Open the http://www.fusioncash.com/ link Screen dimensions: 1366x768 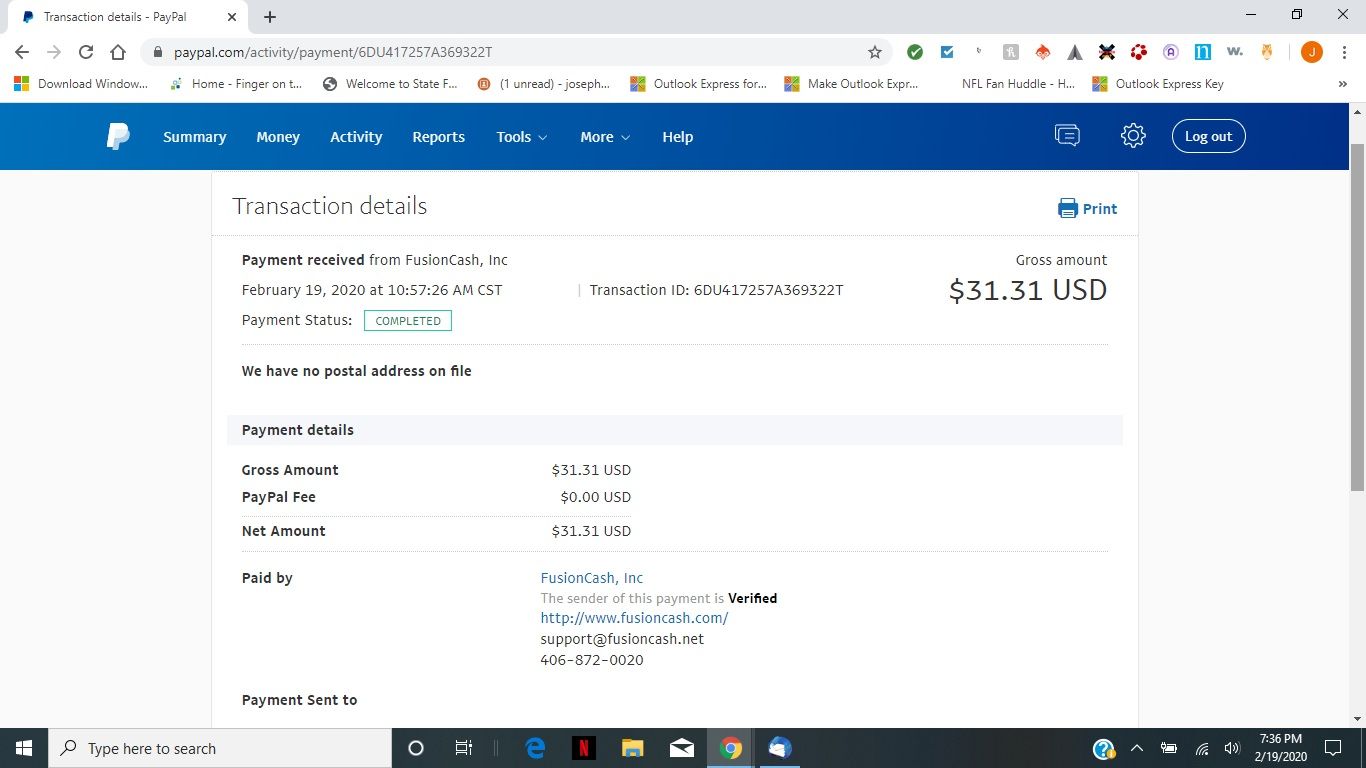click(634, 618)
